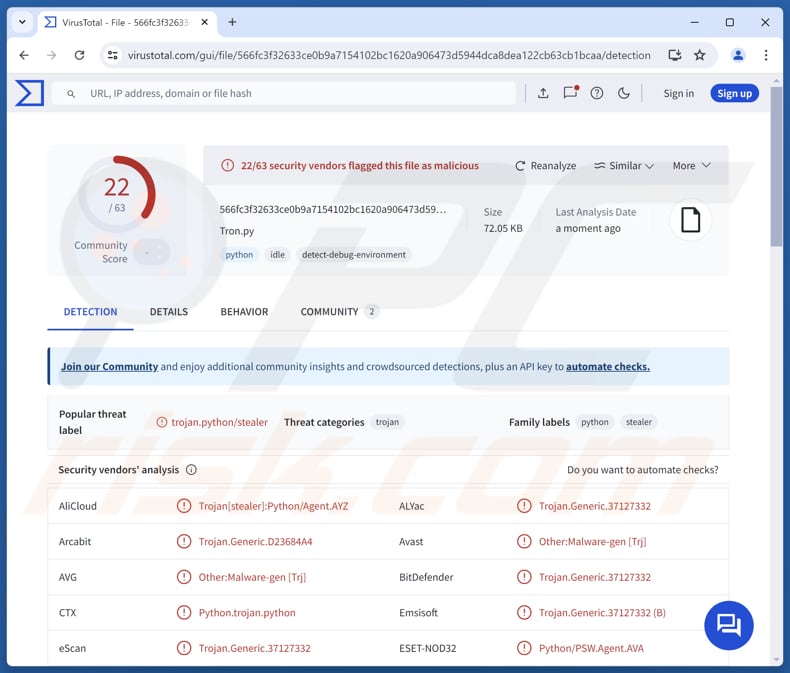Click the Reanalyze button
This screenshot has width=790, height=673.
click(x=545, y=166)
